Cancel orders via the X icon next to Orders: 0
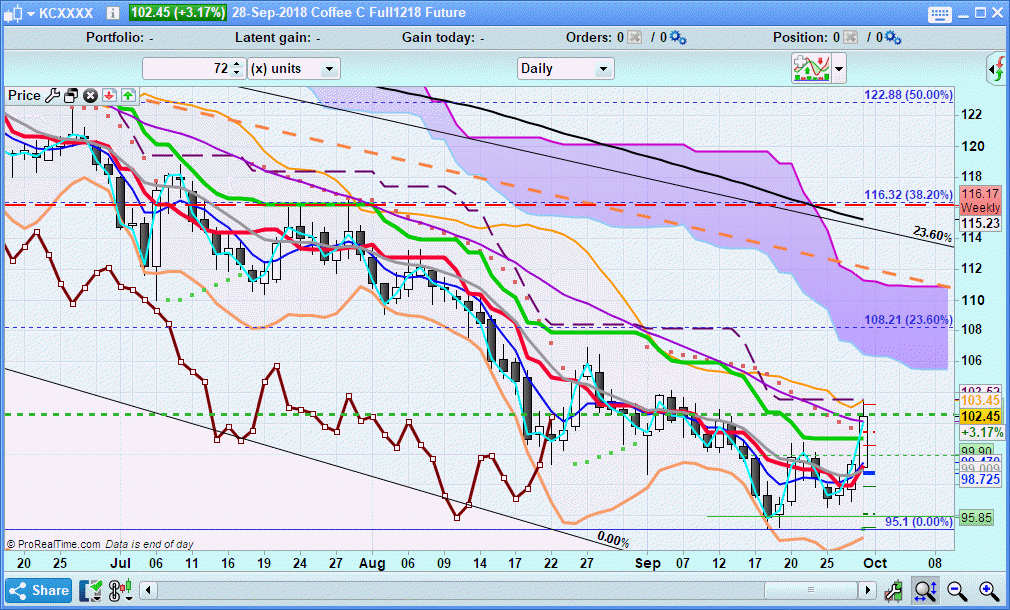 point(634,38)
